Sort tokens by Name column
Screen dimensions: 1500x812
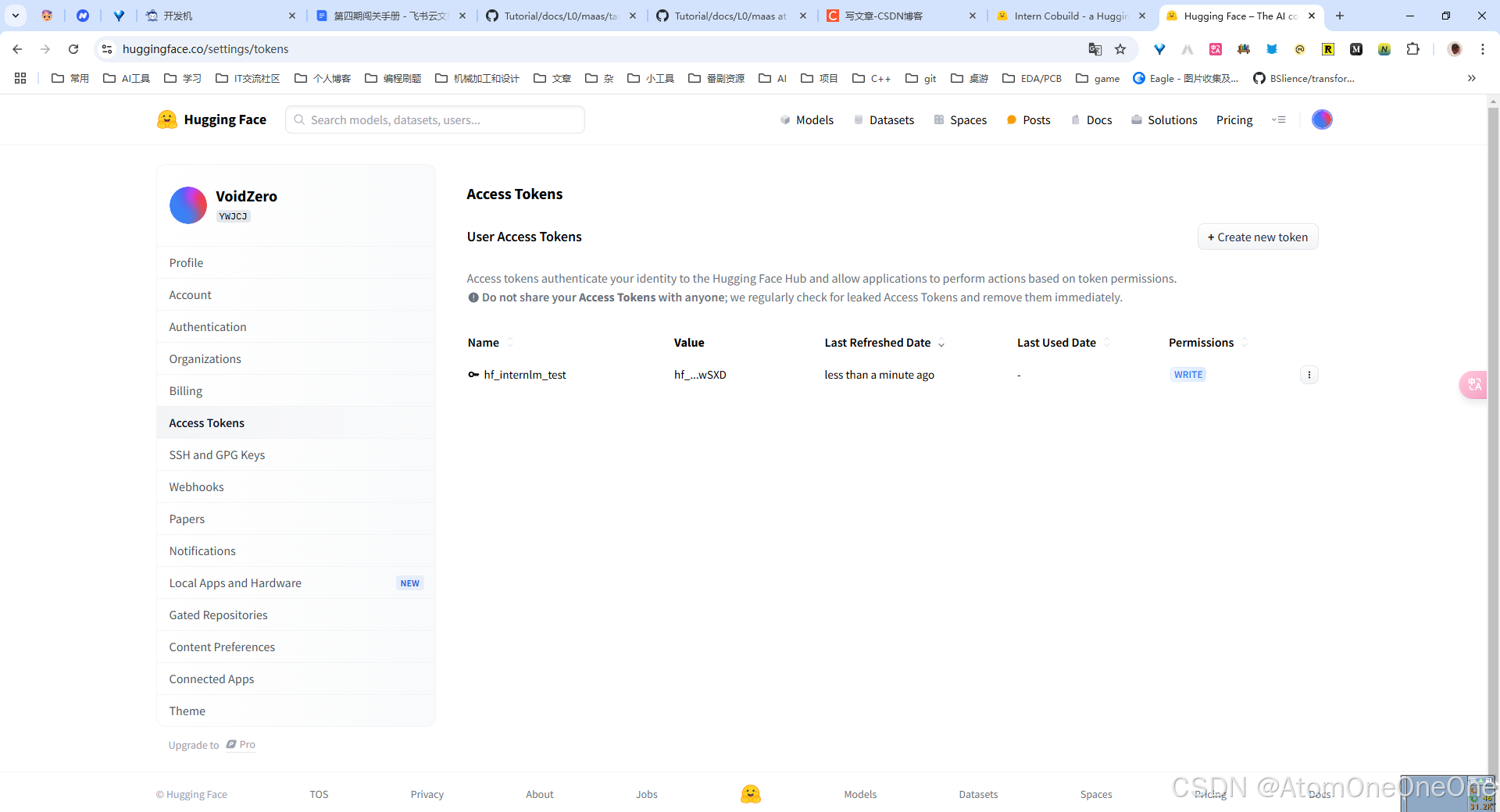pyautogui.click(x=491, y=343)
